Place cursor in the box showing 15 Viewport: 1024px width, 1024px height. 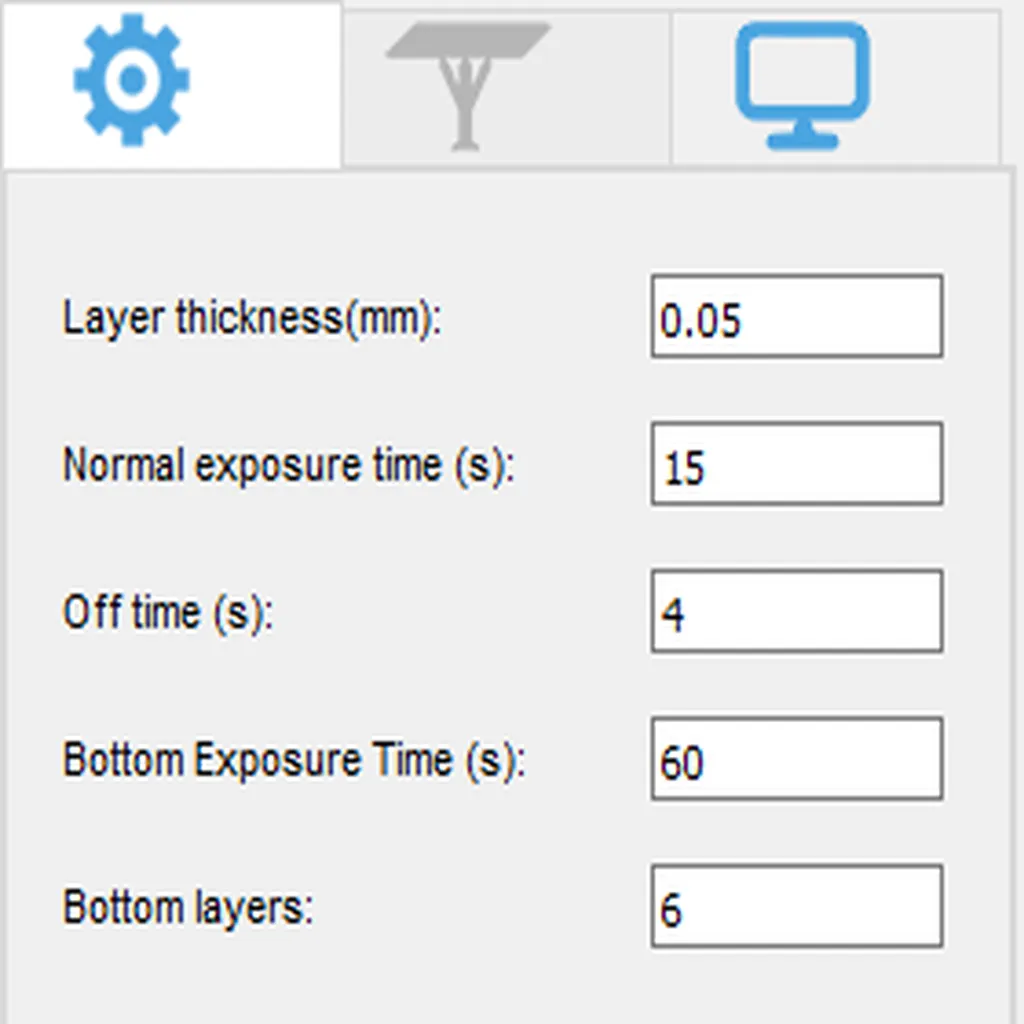[796, 464]
